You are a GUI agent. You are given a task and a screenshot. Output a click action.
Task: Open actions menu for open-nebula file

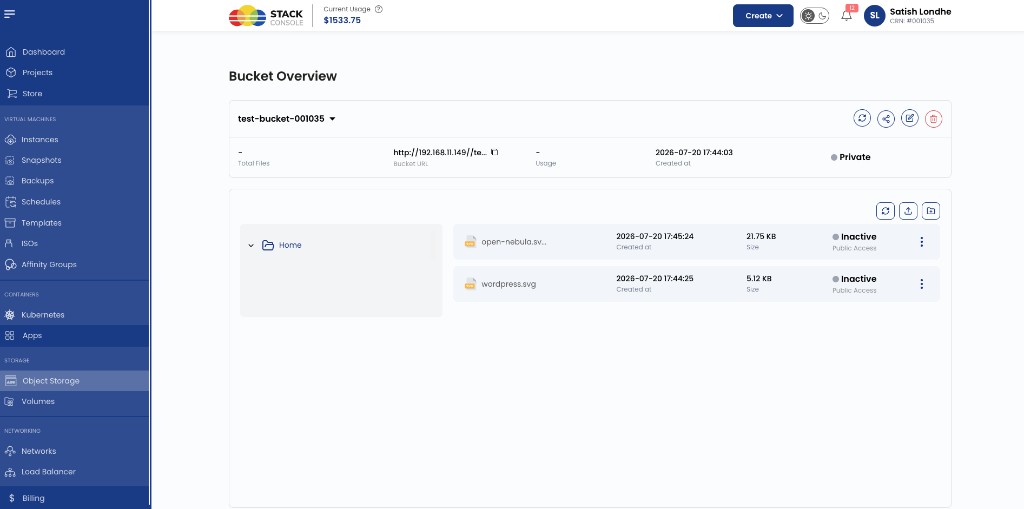pyautogui.click(x=921, y=242)
